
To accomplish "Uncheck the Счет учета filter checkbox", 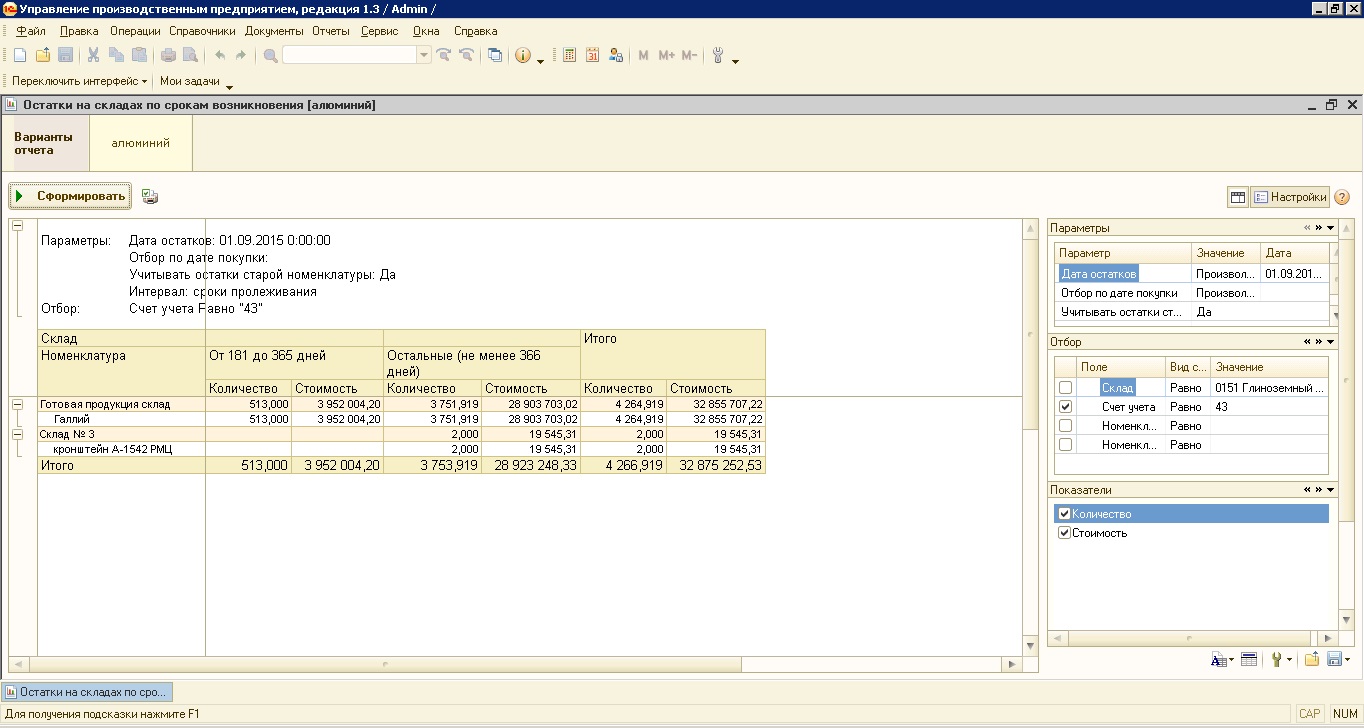I will 1066,407.
